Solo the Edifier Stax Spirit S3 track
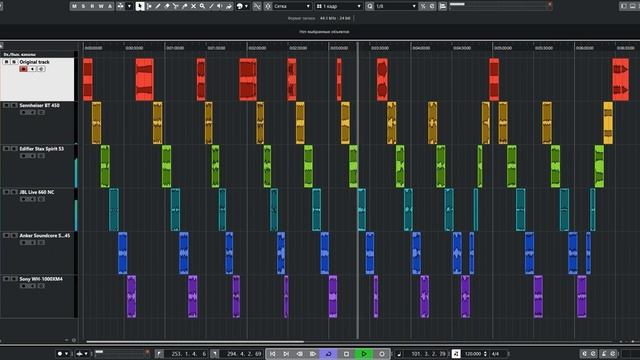Image resolution: width=640 pixels, height=360 pixels. click(x=14, y=149)
